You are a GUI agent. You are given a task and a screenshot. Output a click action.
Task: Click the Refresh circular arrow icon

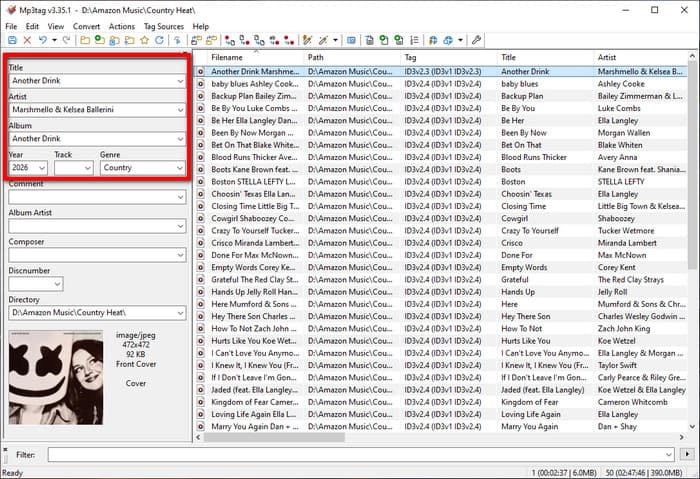pos(159,40)
